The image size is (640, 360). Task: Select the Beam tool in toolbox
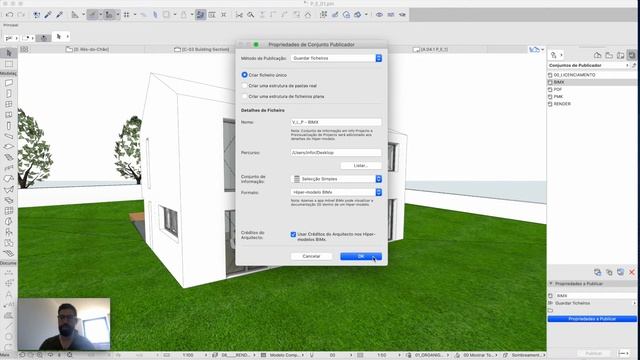coord(9,136)
